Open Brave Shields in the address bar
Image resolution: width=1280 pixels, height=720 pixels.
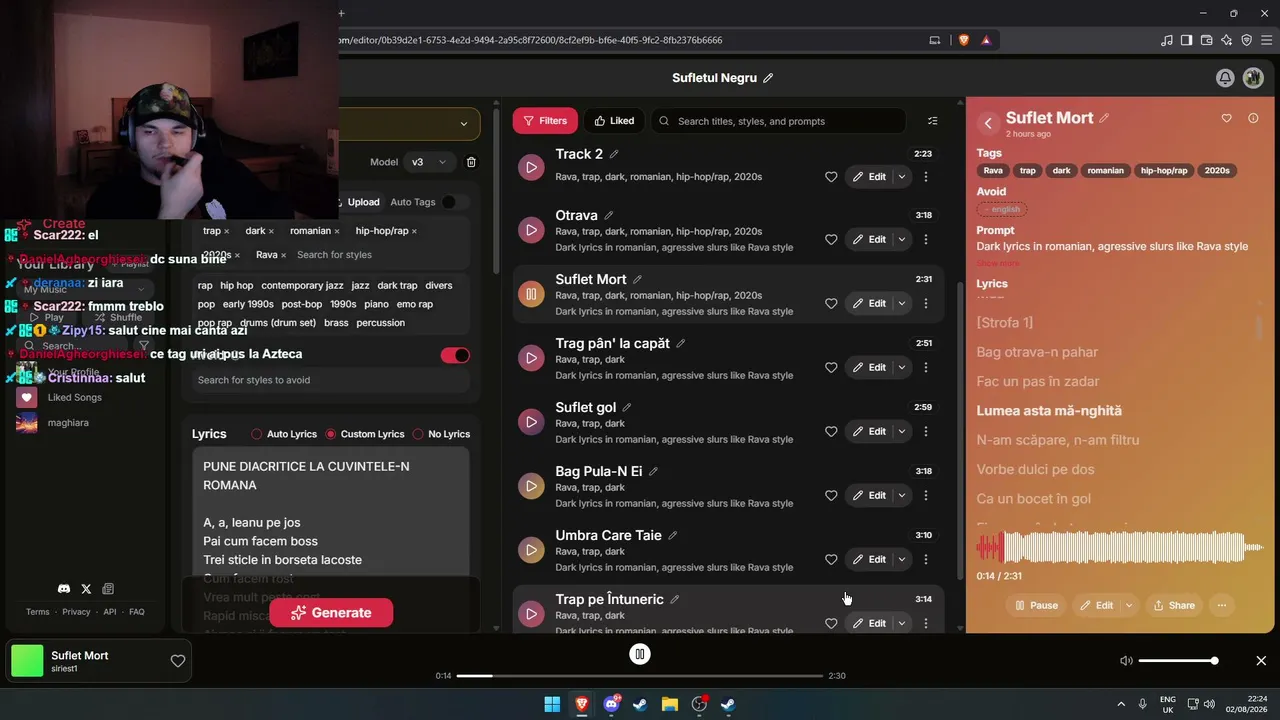tap(964, 40)
